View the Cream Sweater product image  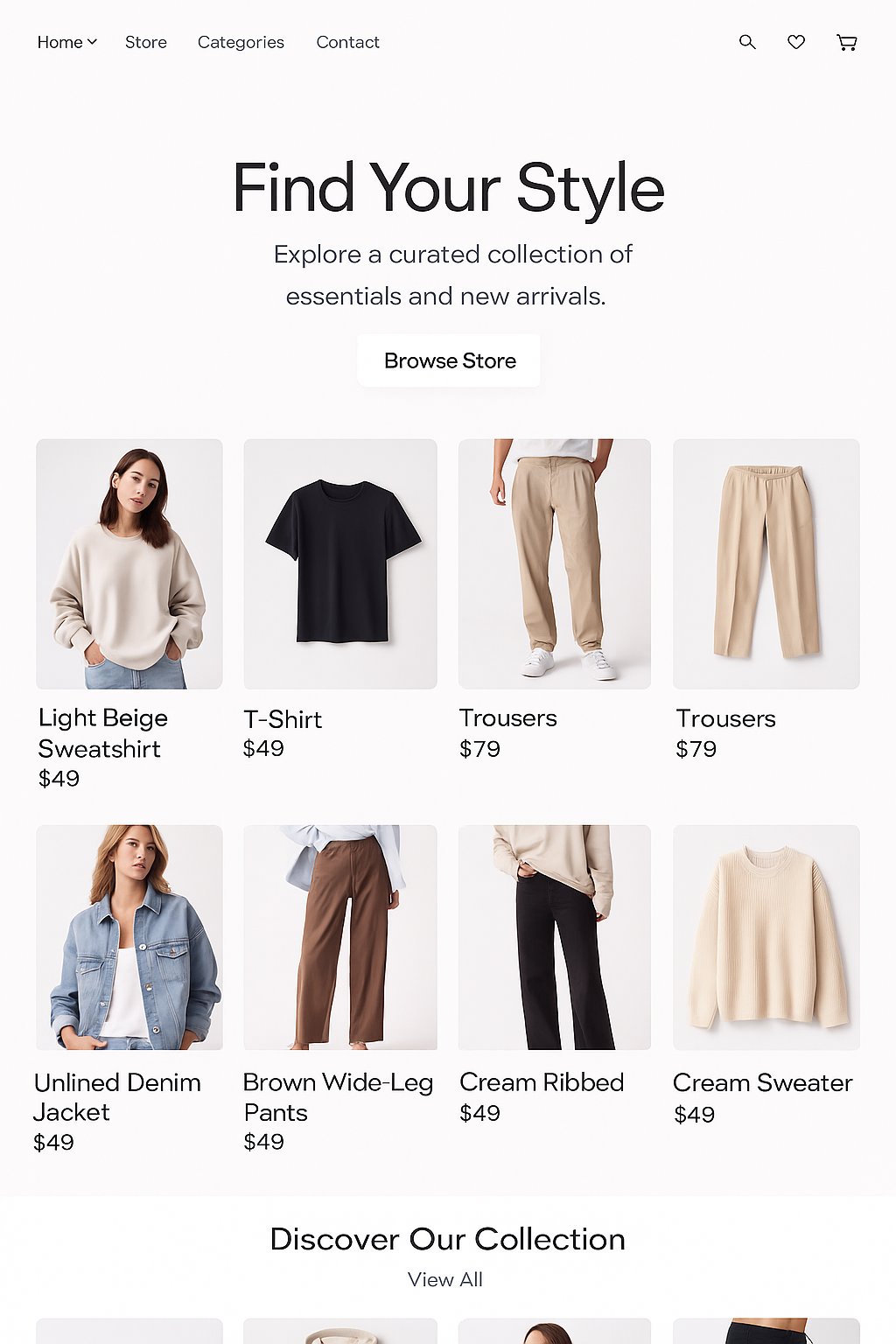point(766,937)
